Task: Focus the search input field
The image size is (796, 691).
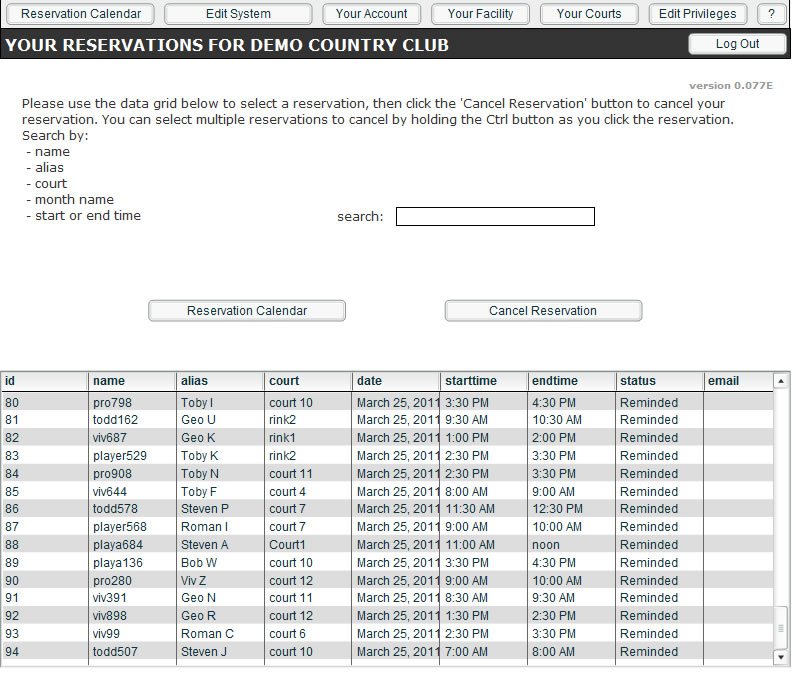Action: coord(495,217)
